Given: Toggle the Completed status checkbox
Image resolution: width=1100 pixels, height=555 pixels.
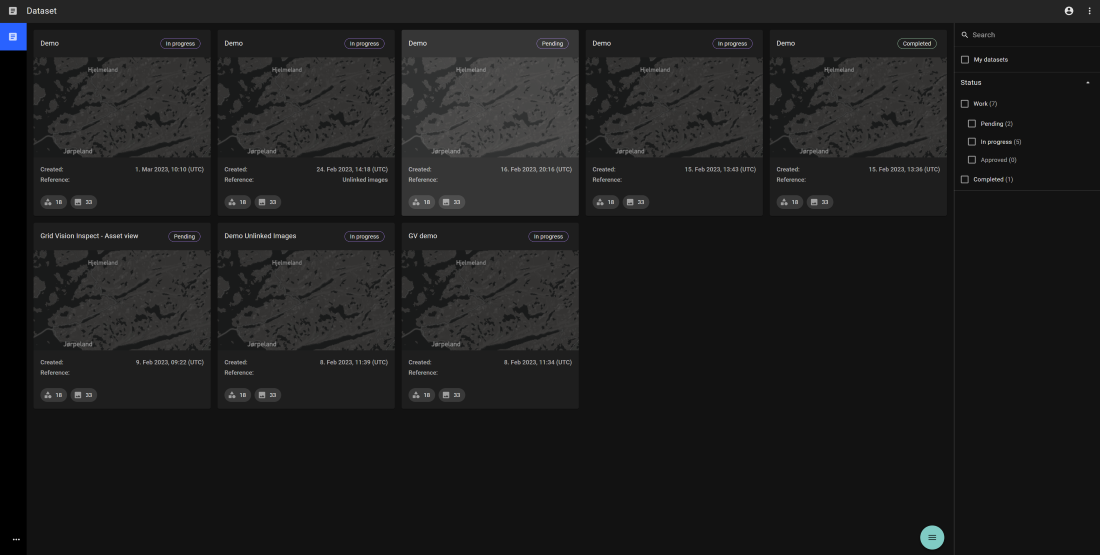Looking at the screenshot, I should point(965,179).
